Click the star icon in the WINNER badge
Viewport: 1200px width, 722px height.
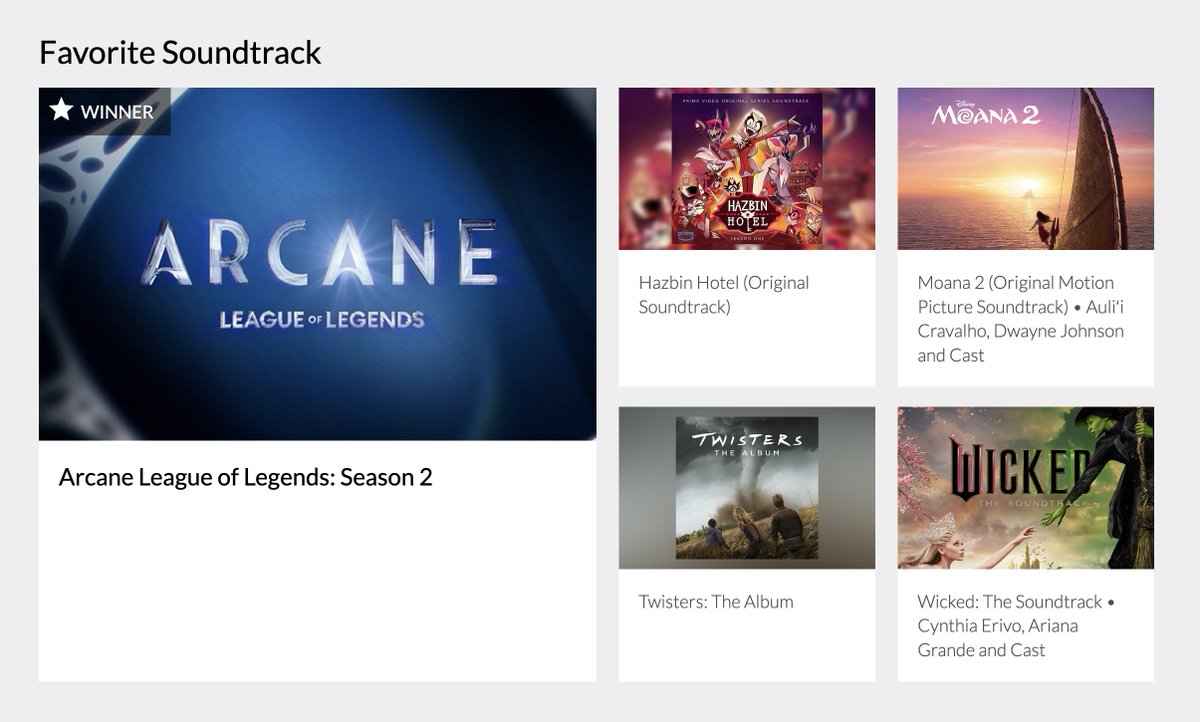point(62,110)
